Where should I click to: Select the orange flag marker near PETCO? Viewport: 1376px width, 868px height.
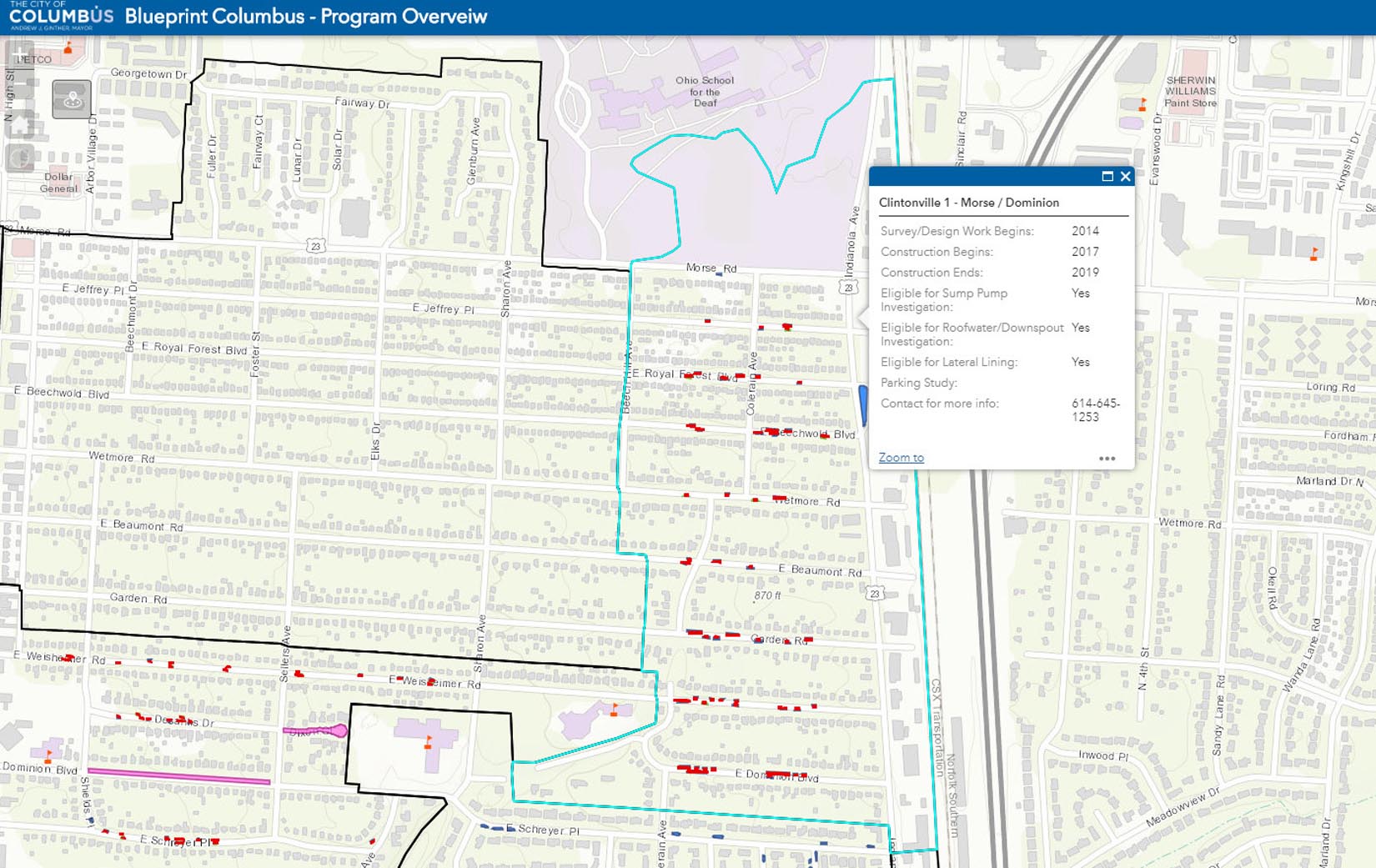[x=68, y=48]
